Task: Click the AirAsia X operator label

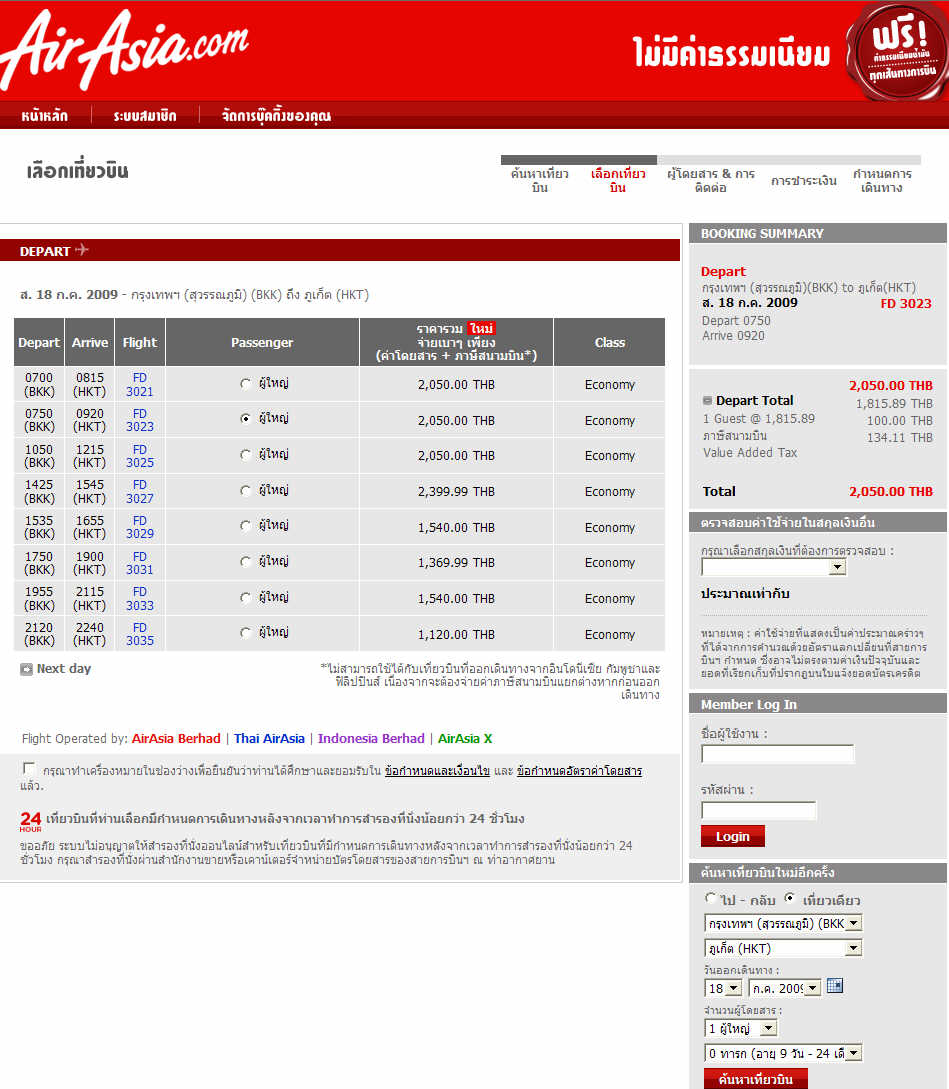Action: tap(465, 738)
